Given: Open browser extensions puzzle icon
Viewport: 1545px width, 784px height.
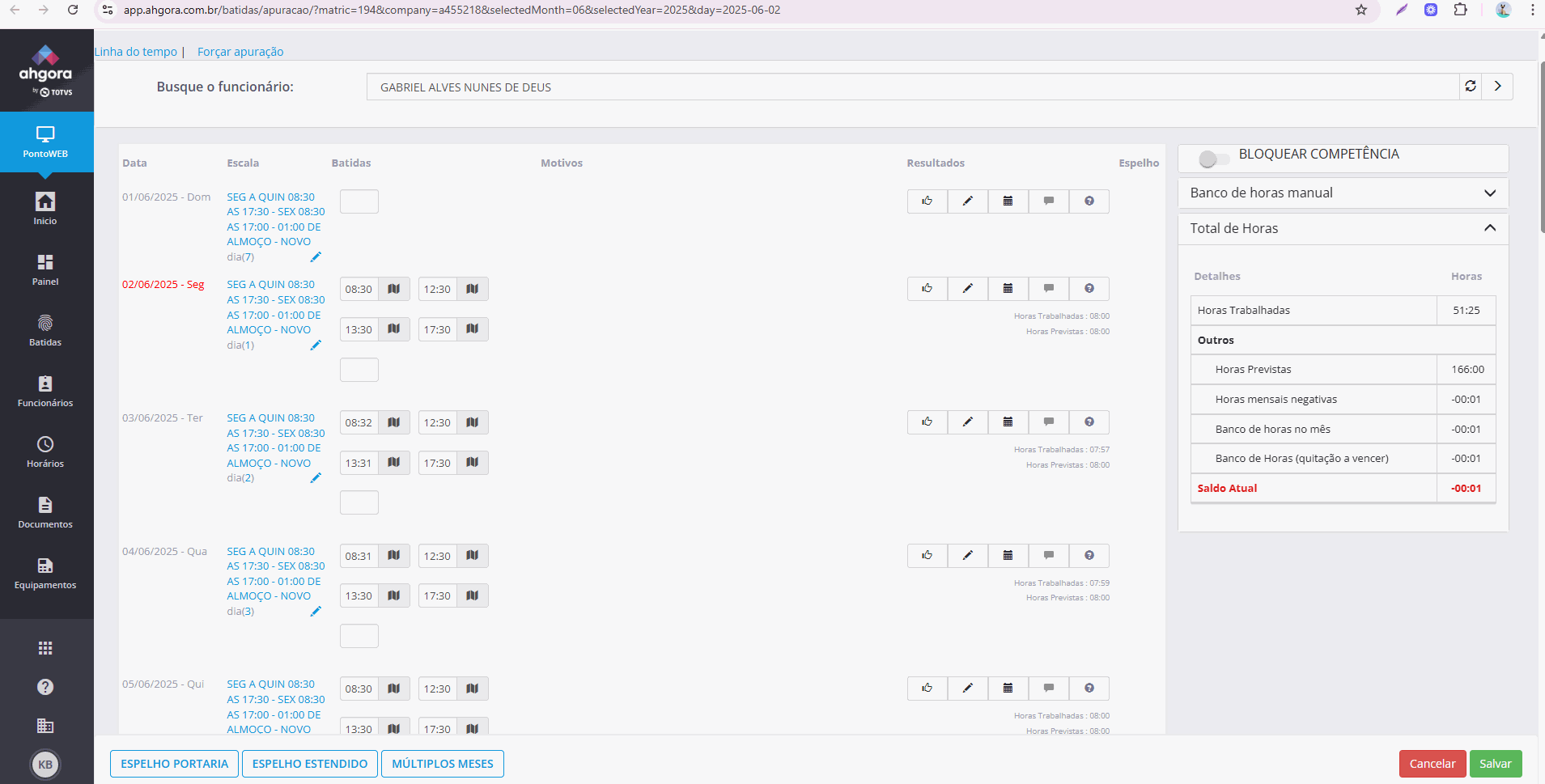Looking at the screenshot, I should [x=1461, y=10].
